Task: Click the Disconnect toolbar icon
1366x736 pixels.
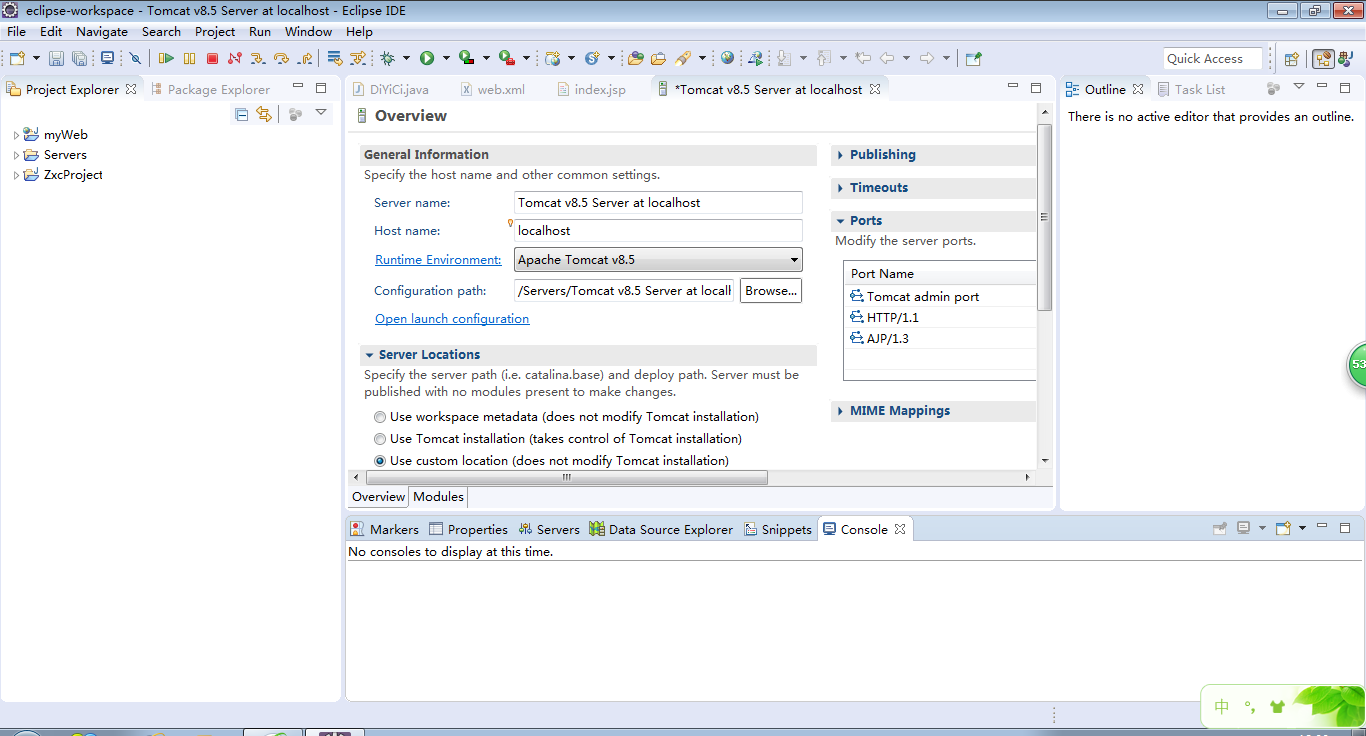Action: [235, 58]
